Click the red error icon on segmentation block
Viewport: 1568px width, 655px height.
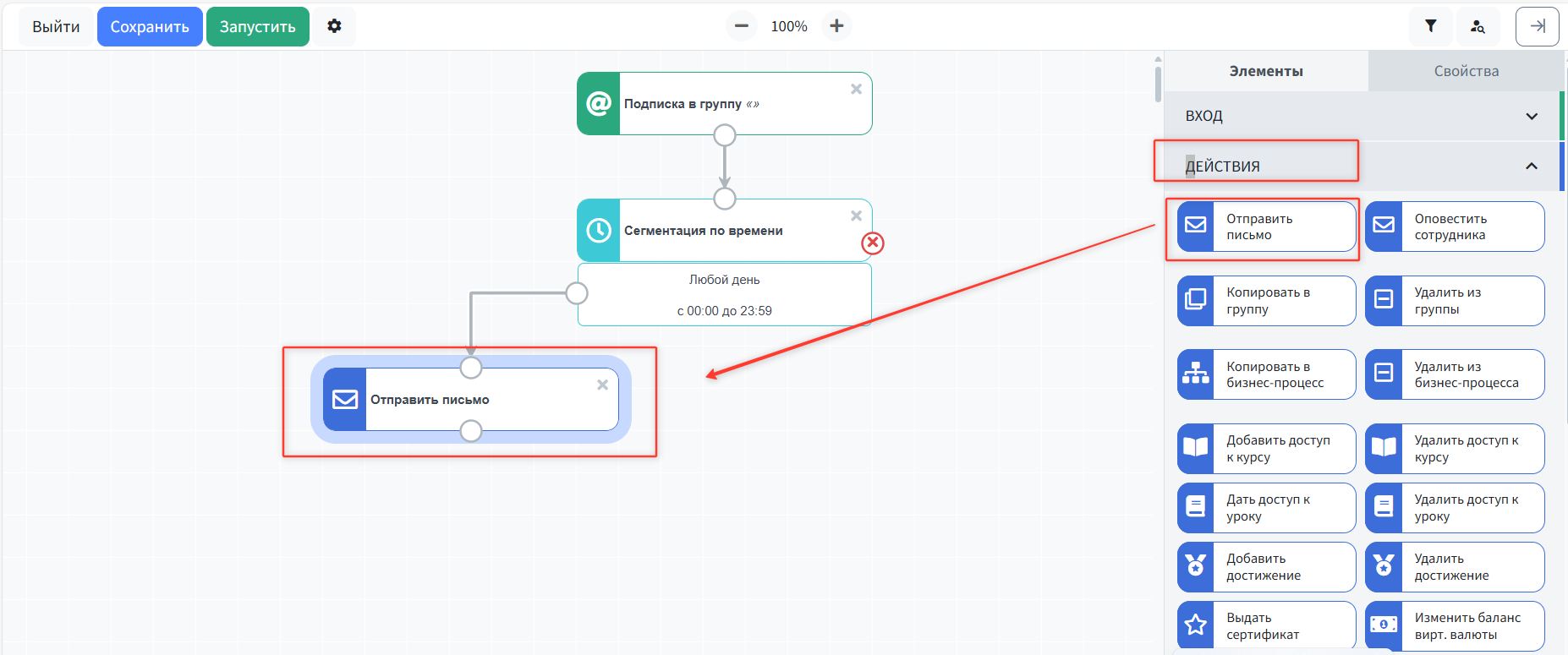click(x=872, y=243)
